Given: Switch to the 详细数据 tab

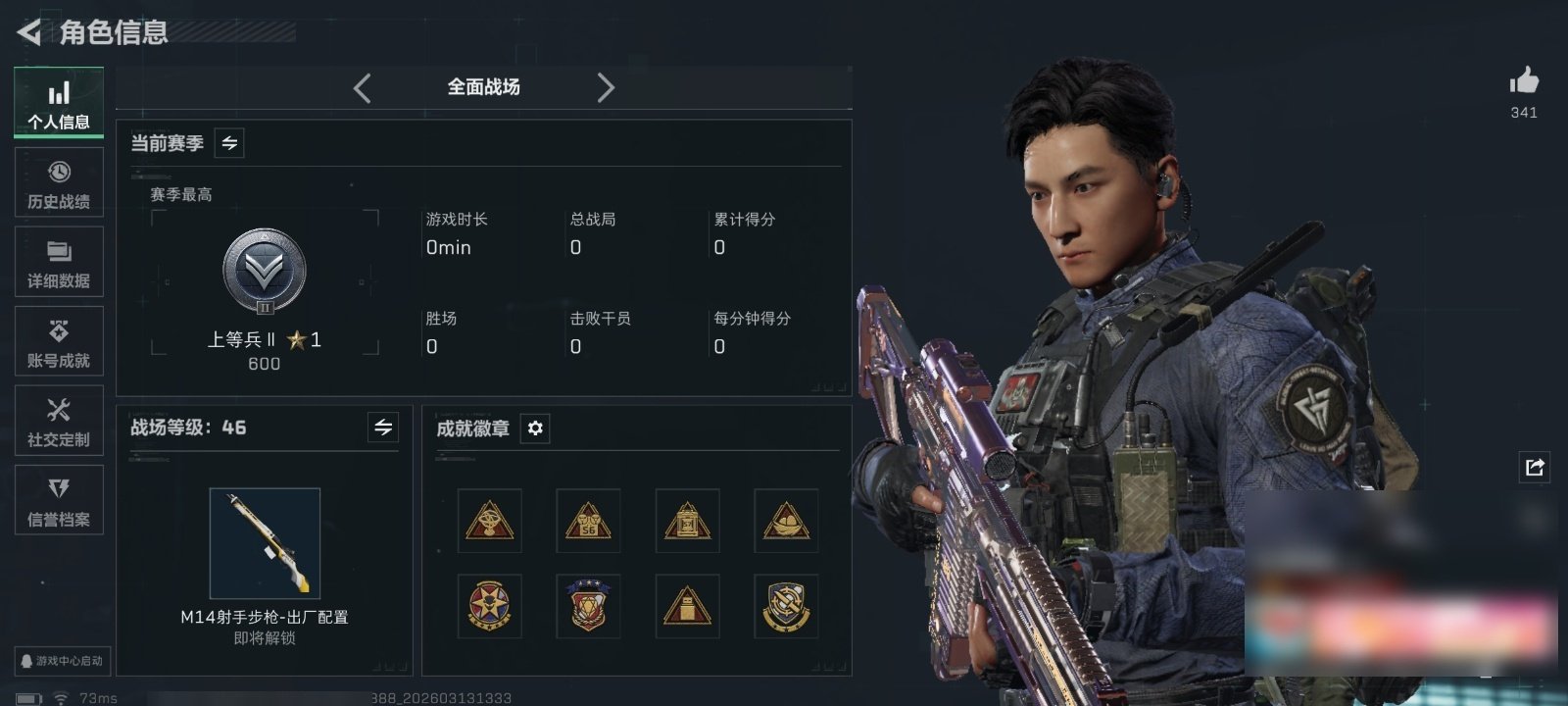Looking at the screenshot, I should point(59,263).
